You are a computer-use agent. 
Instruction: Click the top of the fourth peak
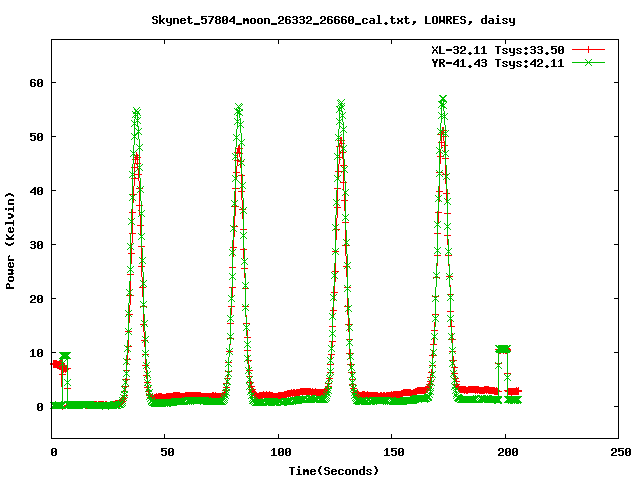pyautogui.click(x=442, y=100)
